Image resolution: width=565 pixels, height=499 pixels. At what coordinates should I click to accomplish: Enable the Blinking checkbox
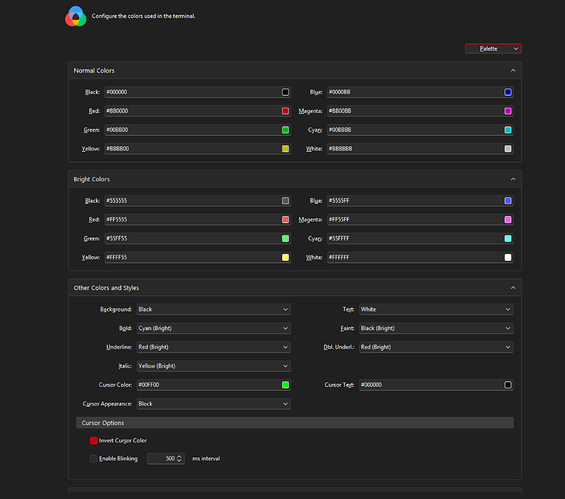point(94,459)
